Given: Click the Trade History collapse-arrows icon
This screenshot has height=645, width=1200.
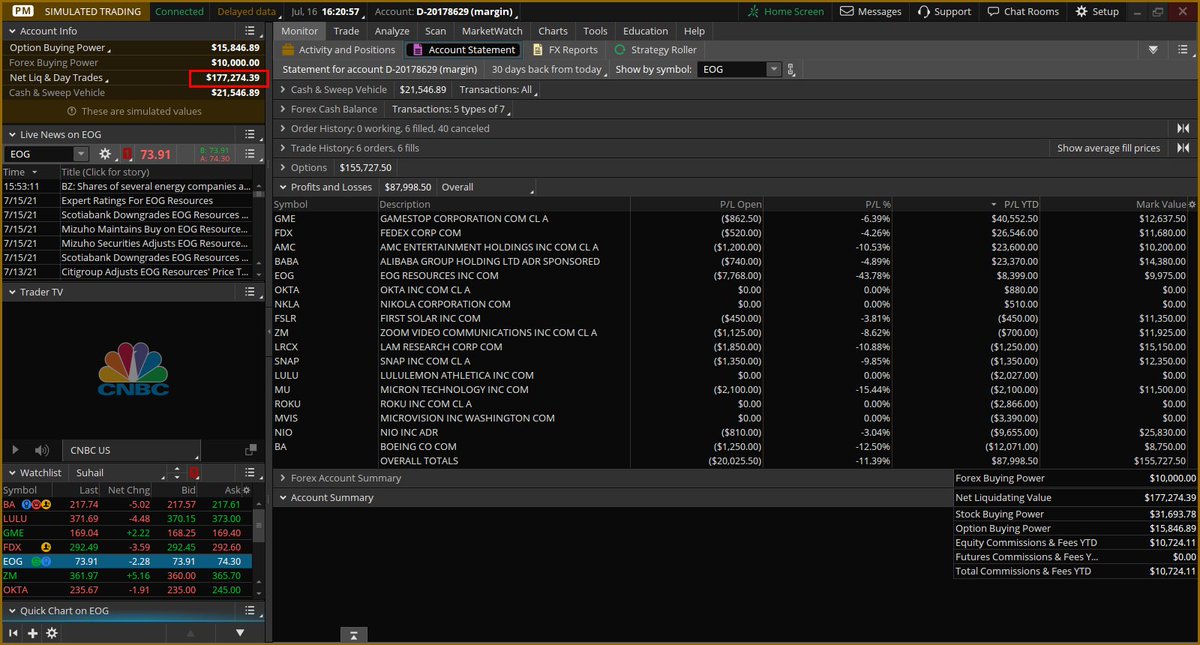Looking at the screenshot, I should pos(1183,148).
